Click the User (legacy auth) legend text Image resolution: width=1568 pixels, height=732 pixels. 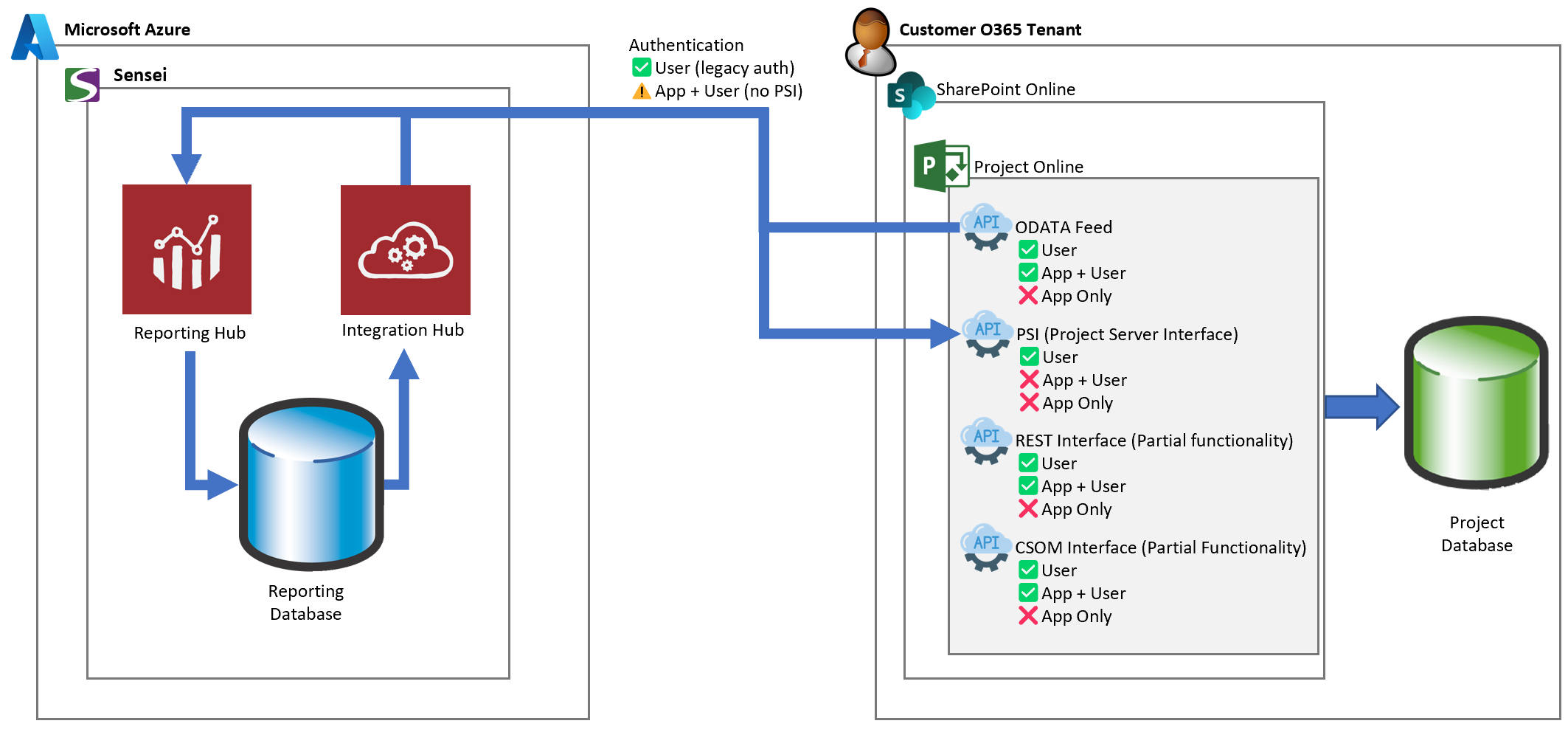(724, 68)
